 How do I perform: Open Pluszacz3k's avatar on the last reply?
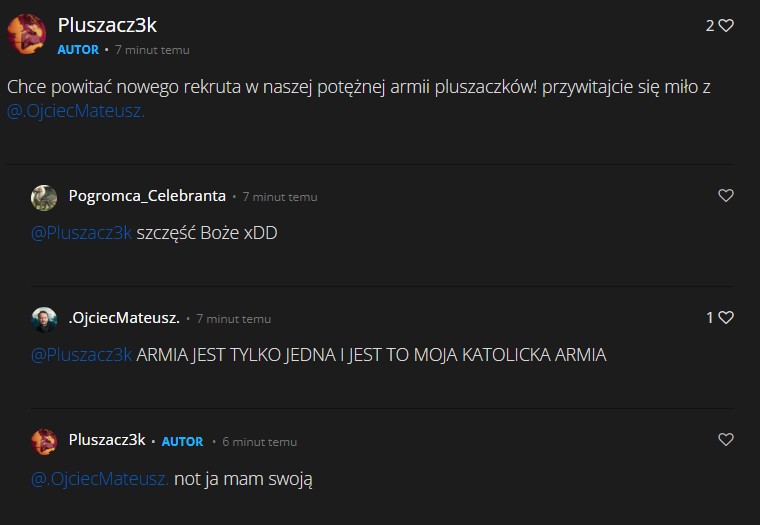click(x=44, y=442)
